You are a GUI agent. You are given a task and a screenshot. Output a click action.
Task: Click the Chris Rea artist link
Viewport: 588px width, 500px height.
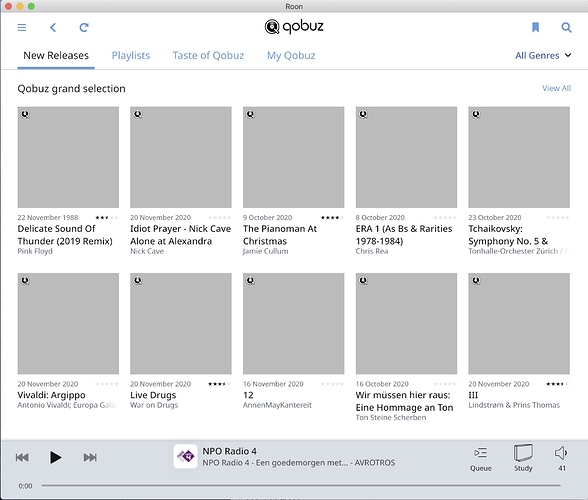click(x=372, y=251)
